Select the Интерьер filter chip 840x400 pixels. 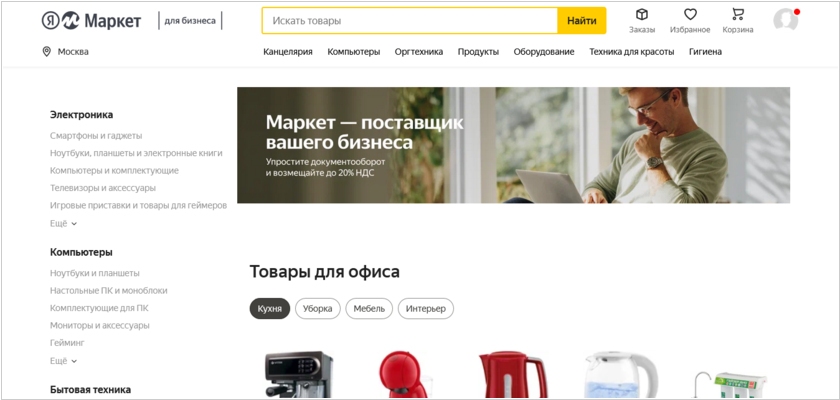[426, 308]
